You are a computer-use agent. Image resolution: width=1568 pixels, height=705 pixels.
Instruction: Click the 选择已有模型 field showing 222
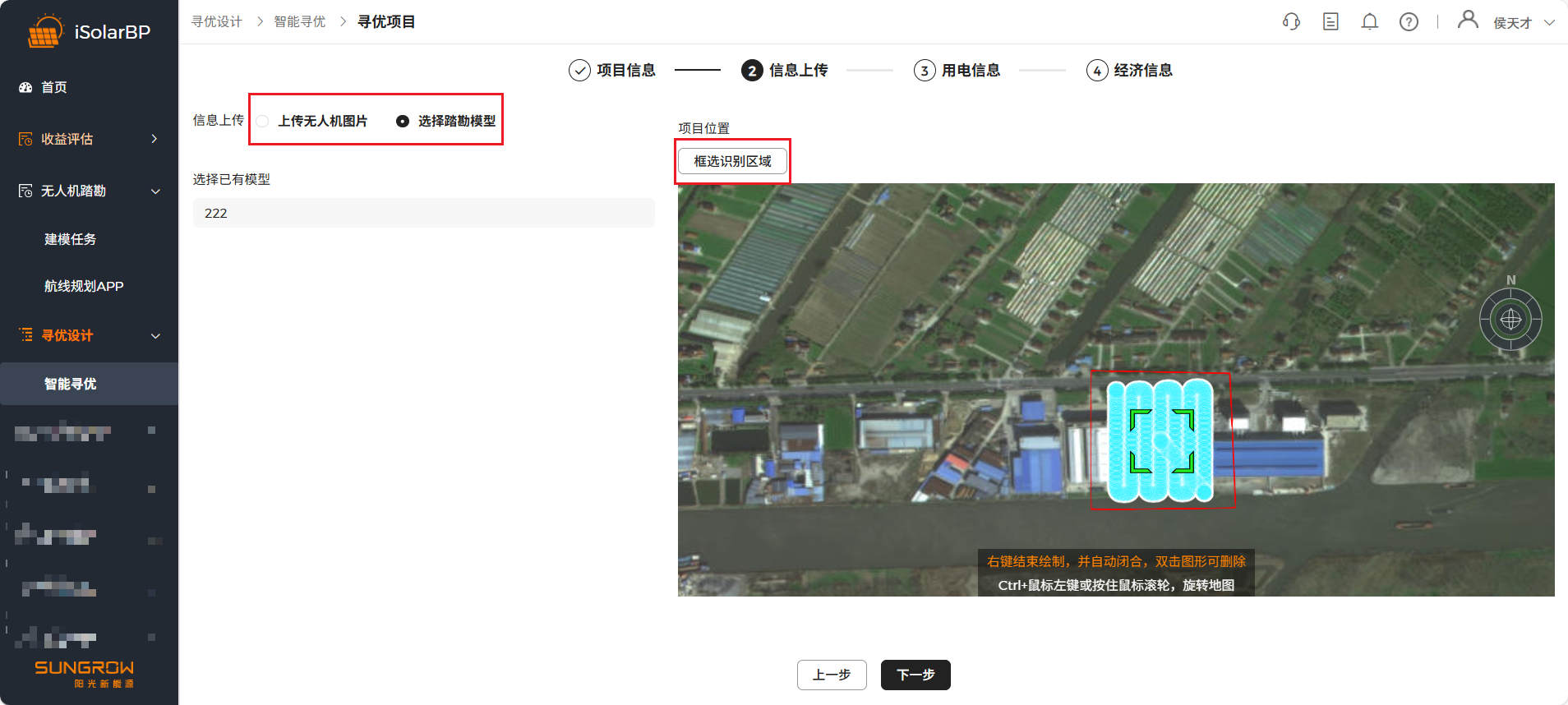pyautogui.click(x=423, y=213)
